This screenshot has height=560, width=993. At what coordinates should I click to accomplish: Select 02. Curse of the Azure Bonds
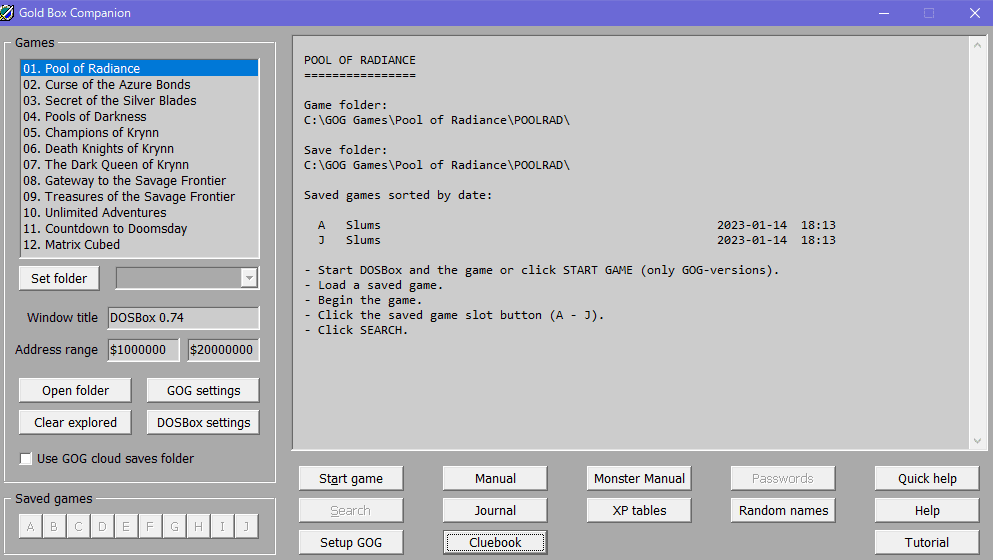140,84
